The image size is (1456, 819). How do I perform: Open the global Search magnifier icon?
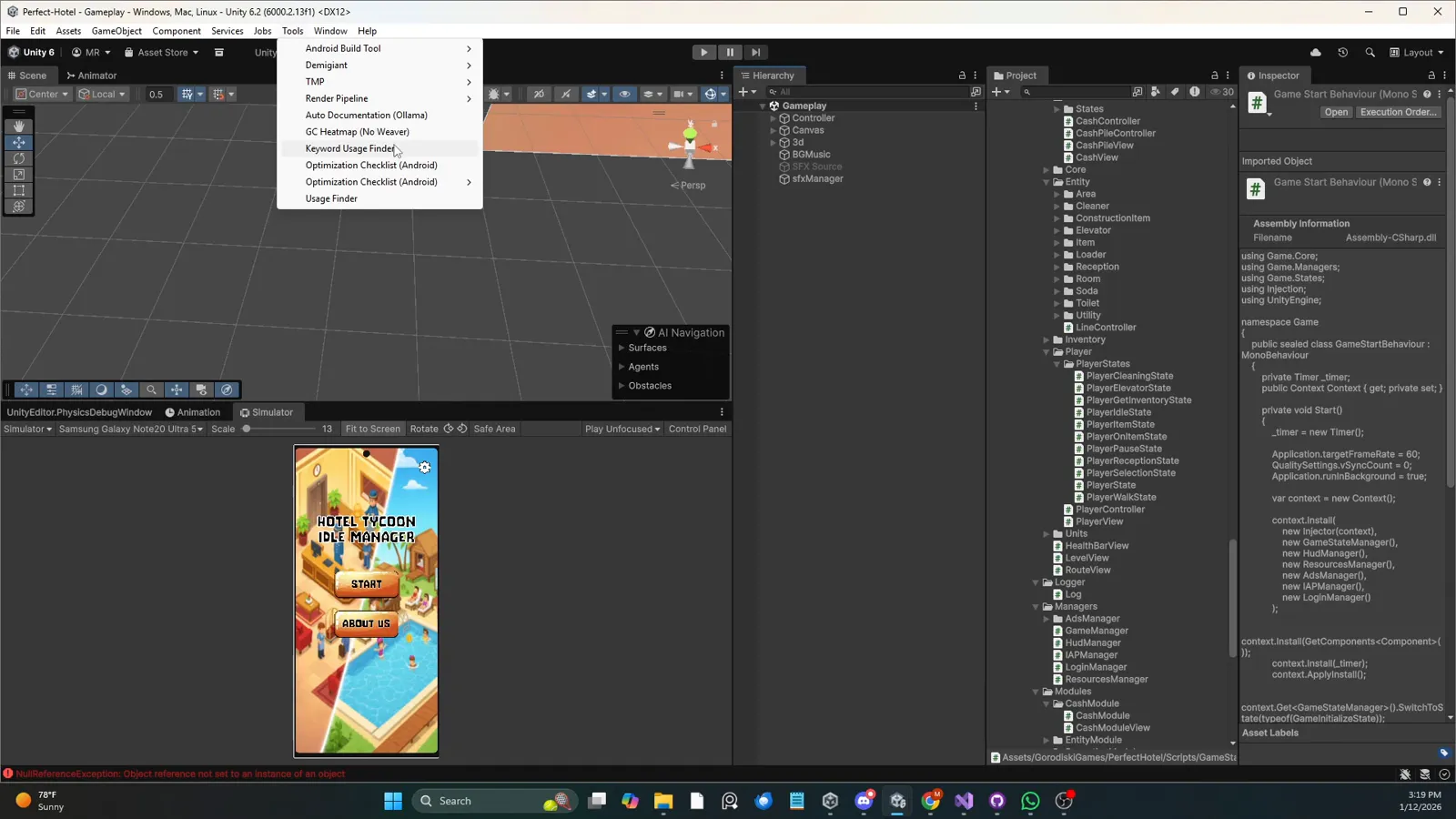1370,53
